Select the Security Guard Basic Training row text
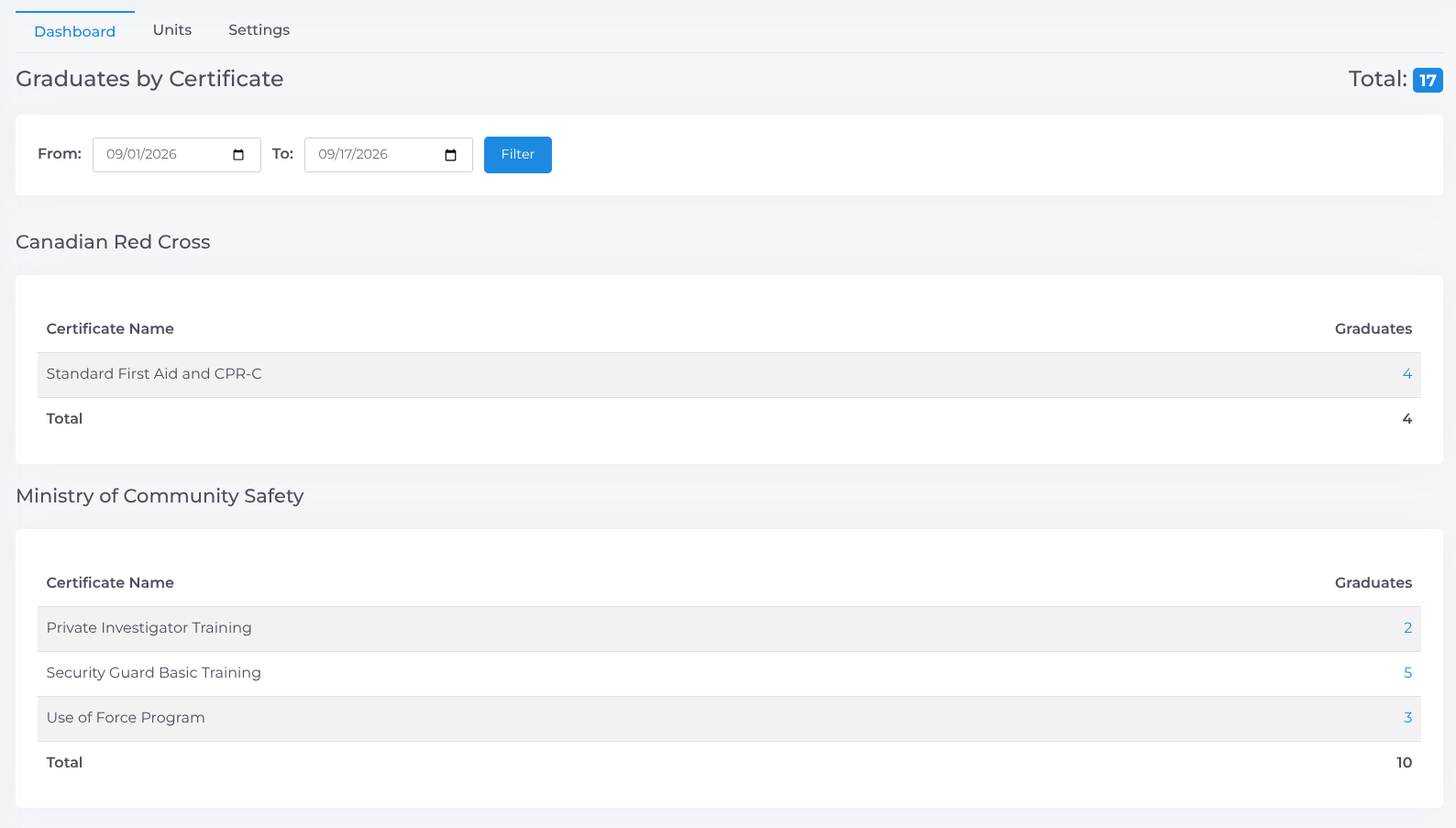This screenshot has width=1456, height=828. 154,673
